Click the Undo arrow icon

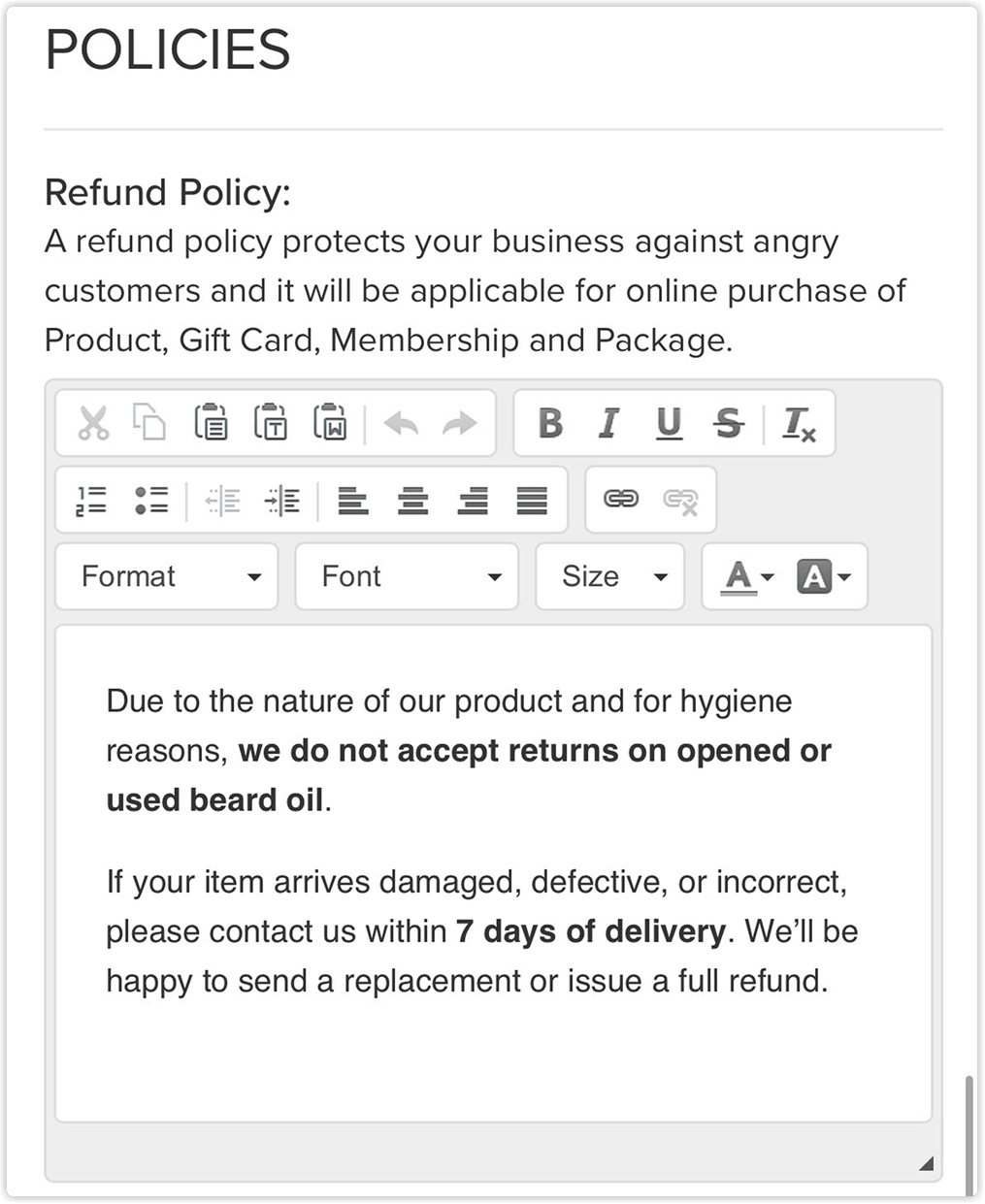401,423
